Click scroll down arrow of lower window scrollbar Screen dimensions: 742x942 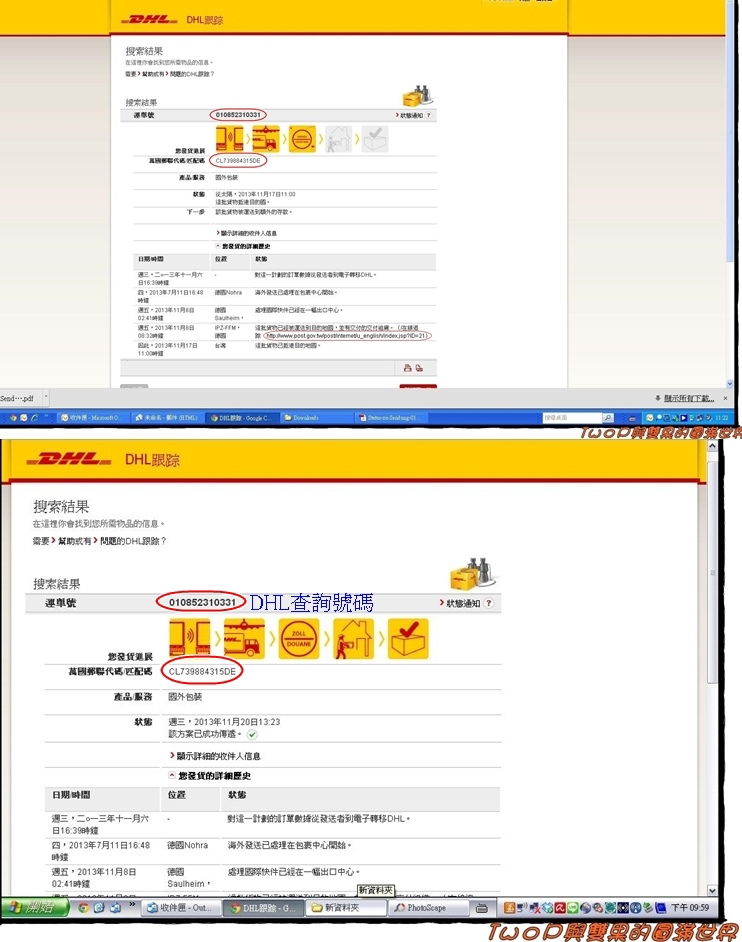point(712,890)
